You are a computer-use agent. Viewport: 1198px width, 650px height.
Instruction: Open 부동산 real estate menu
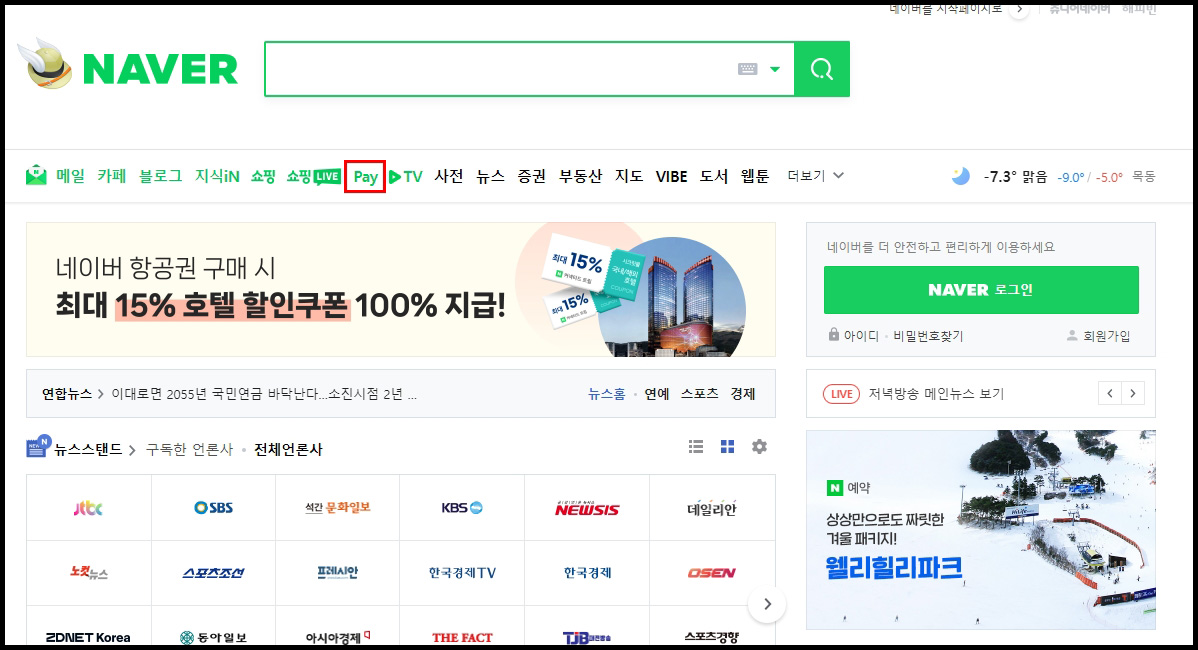pos(581,176)
